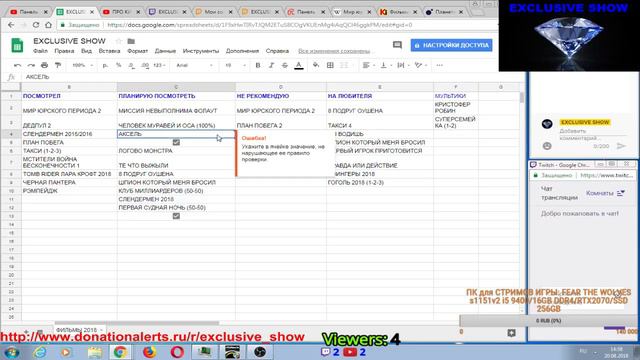
Task: Increase decimal places button
Action: coord(145,65)
